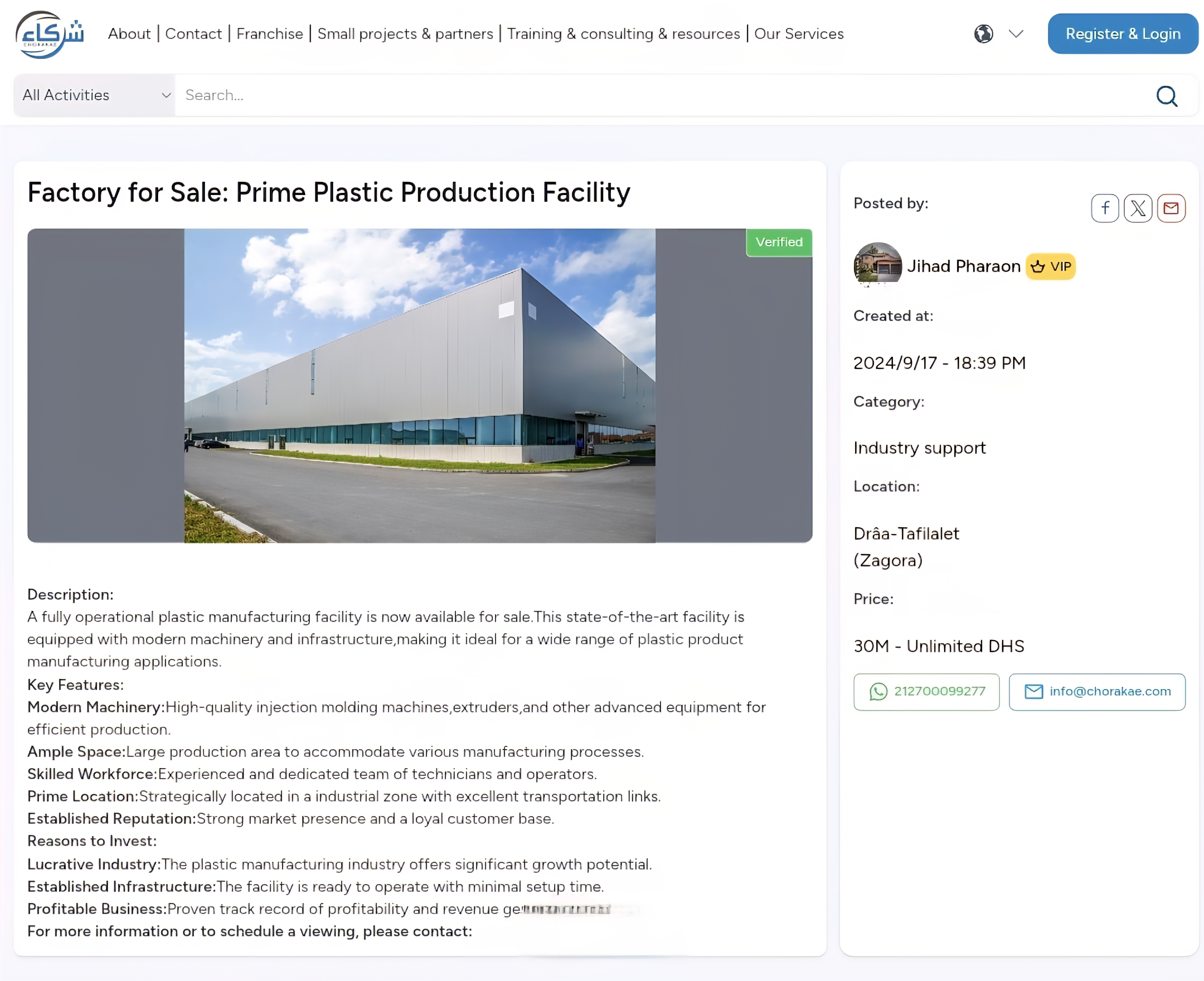Viewport: 1204px width, 981px height.
Task: Click the VIP crown badge
Action: 1050,267
